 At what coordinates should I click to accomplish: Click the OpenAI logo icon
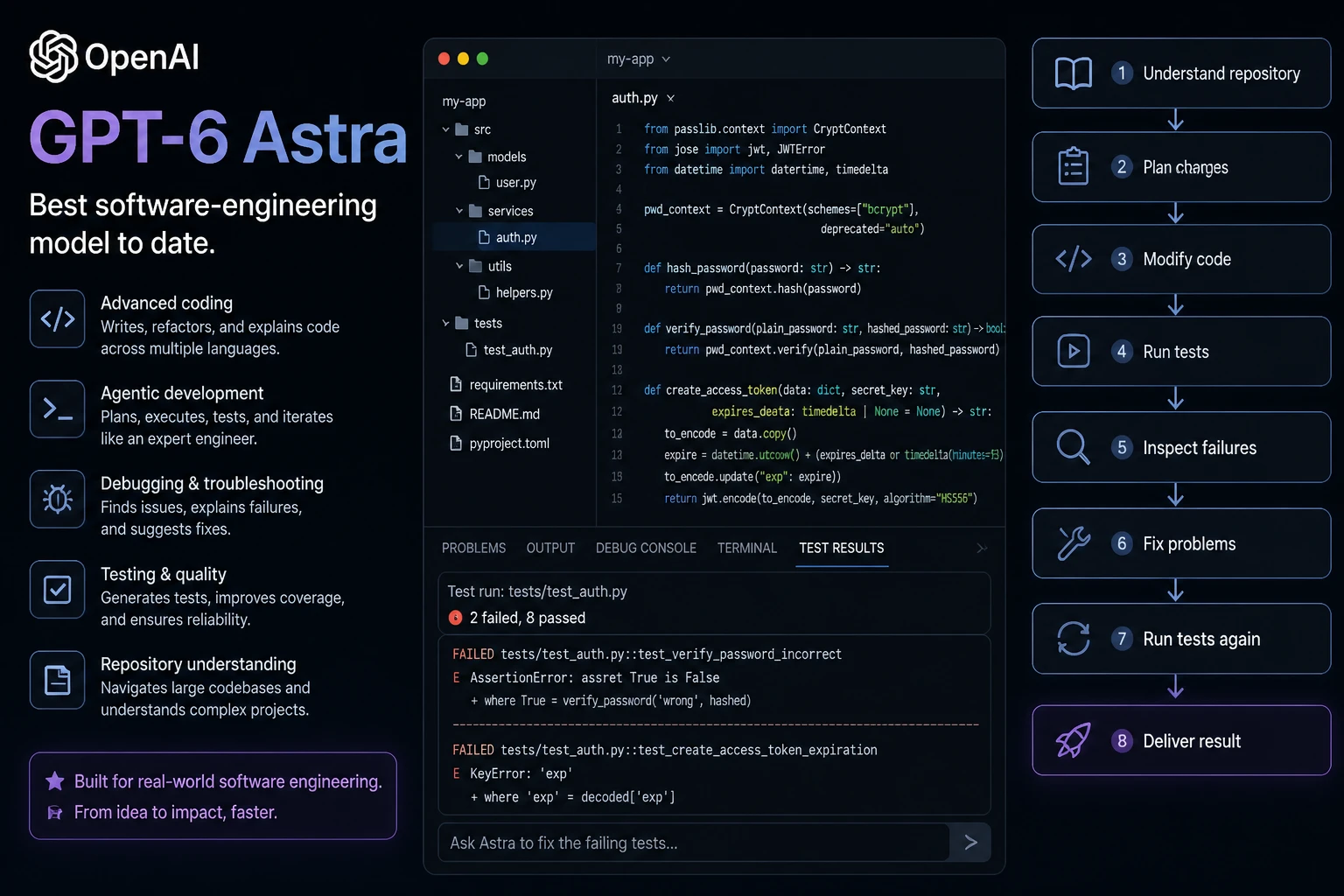coord(53,57)
